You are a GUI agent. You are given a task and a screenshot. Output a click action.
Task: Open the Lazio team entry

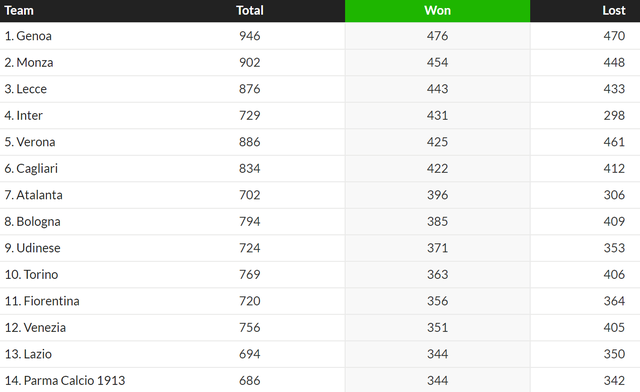click(38, 354)
